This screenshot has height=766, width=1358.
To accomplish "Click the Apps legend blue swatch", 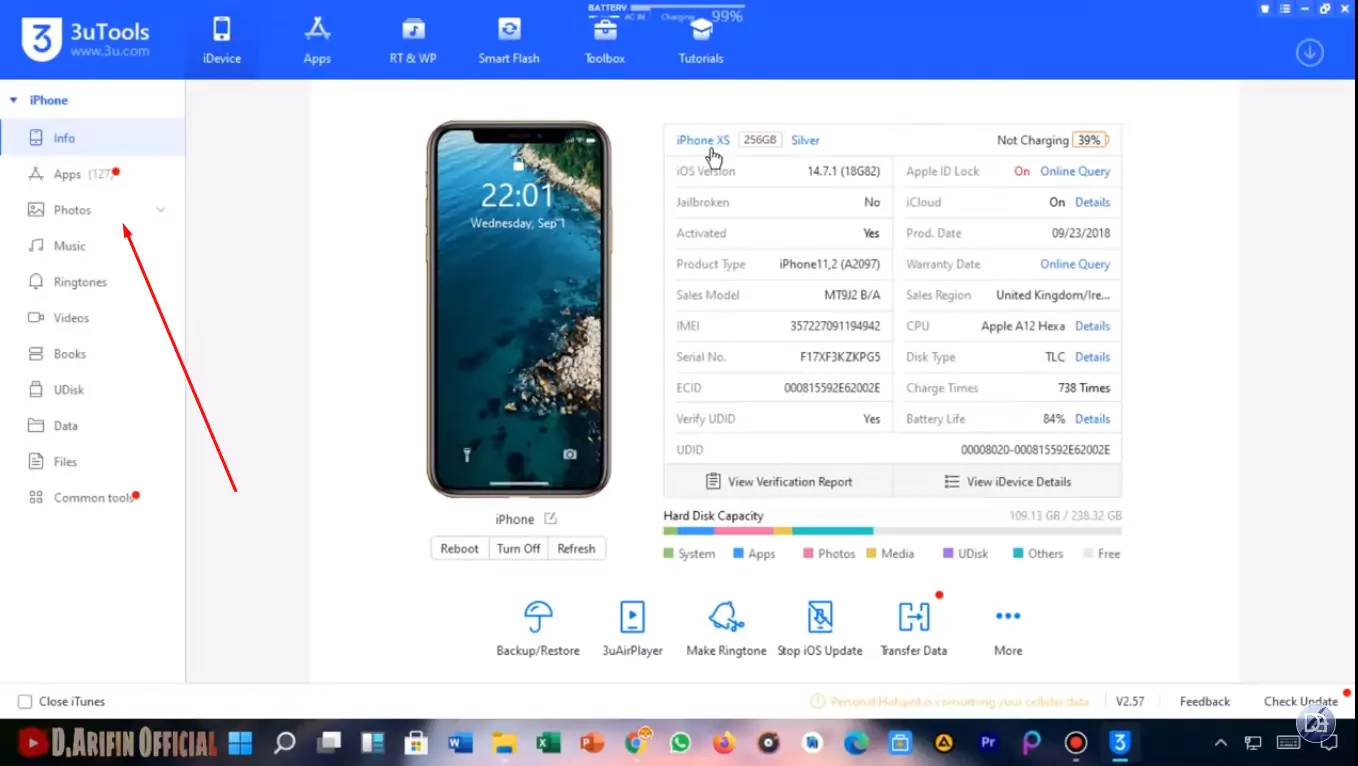I will click(x=738, y=554).
